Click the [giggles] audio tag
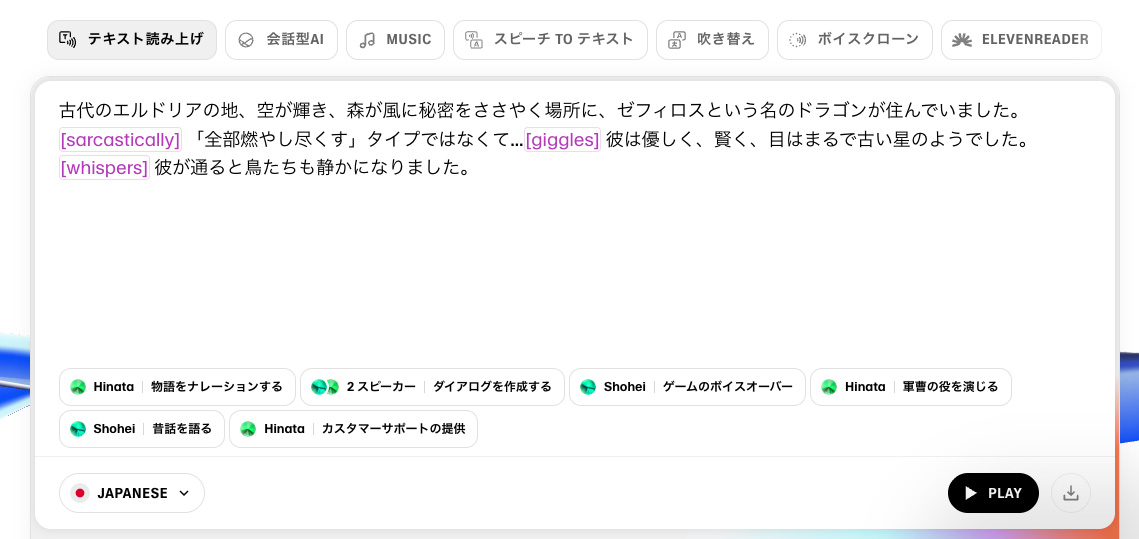1139x539 pixels. (x=562, y=139)
